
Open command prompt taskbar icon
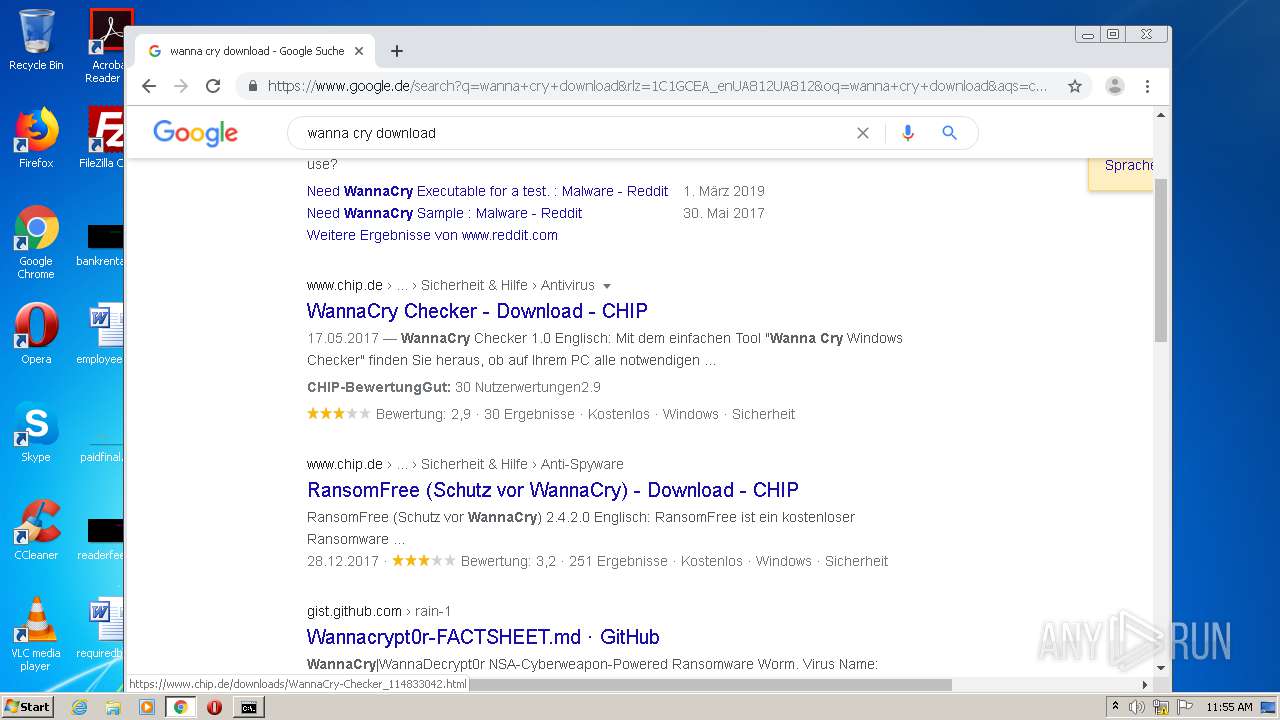tap(248, 707)
